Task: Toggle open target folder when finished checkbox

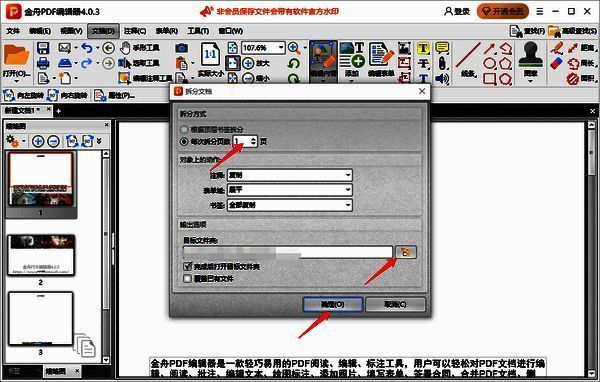Action: 188,266
